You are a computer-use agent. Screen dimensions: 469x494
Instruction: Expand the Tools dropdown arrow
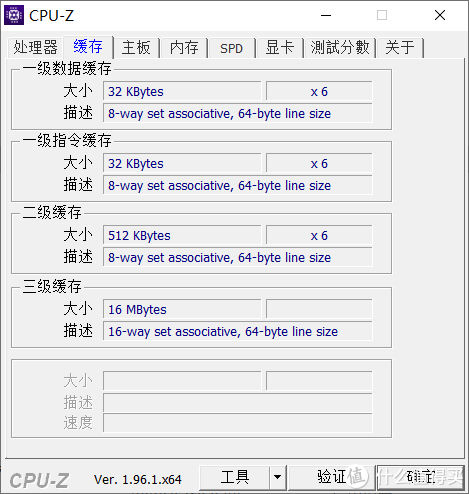coord(277,477)
